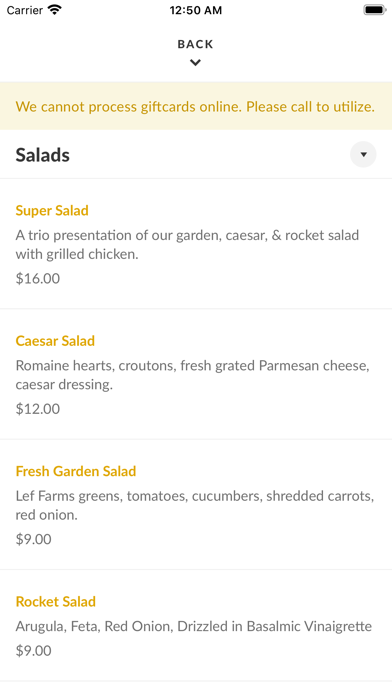This screenshot has width=392, height=696.
Task: Tap the Rocket Salad $9.00 price
Action: (34, 651)
